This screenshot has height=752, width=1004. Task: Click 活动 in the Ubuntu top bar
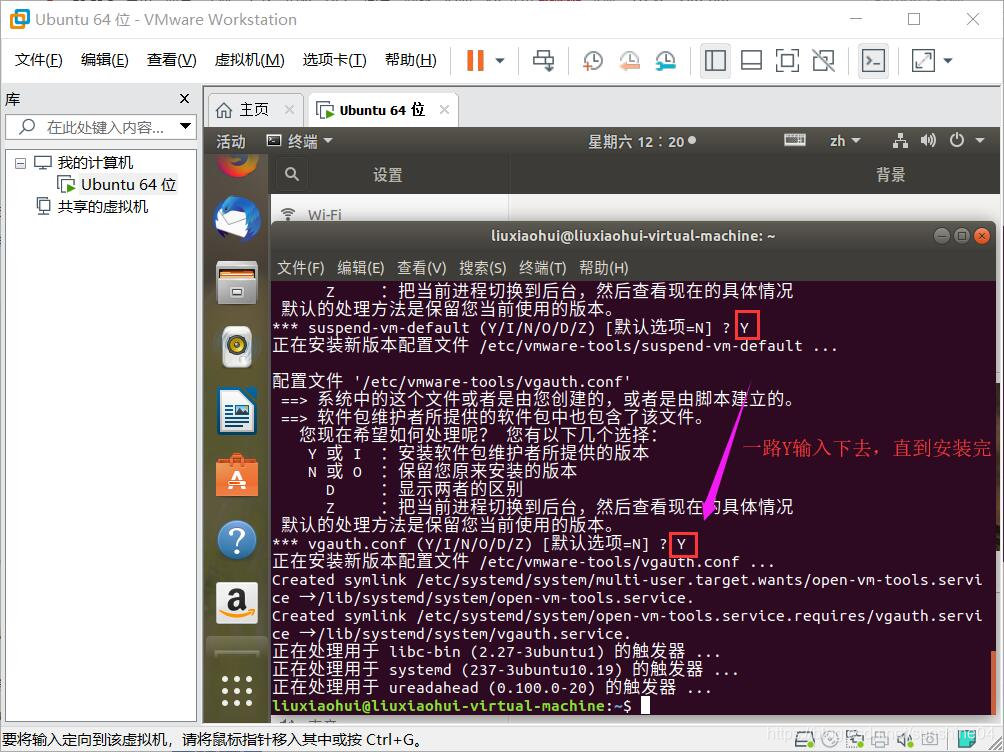tap(231, 142)
